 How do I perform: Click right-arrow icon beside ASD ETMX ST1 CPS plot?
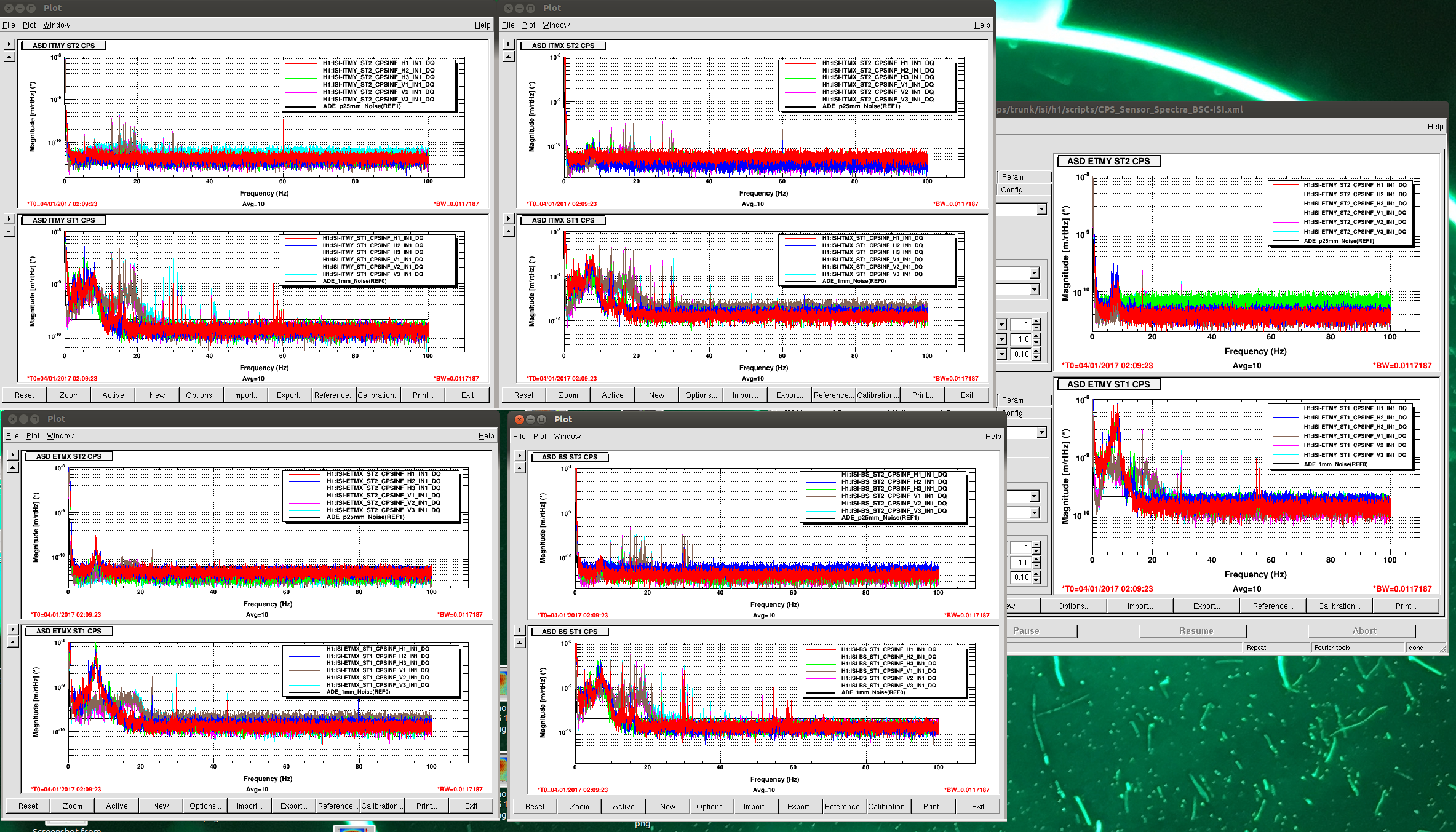12,630
